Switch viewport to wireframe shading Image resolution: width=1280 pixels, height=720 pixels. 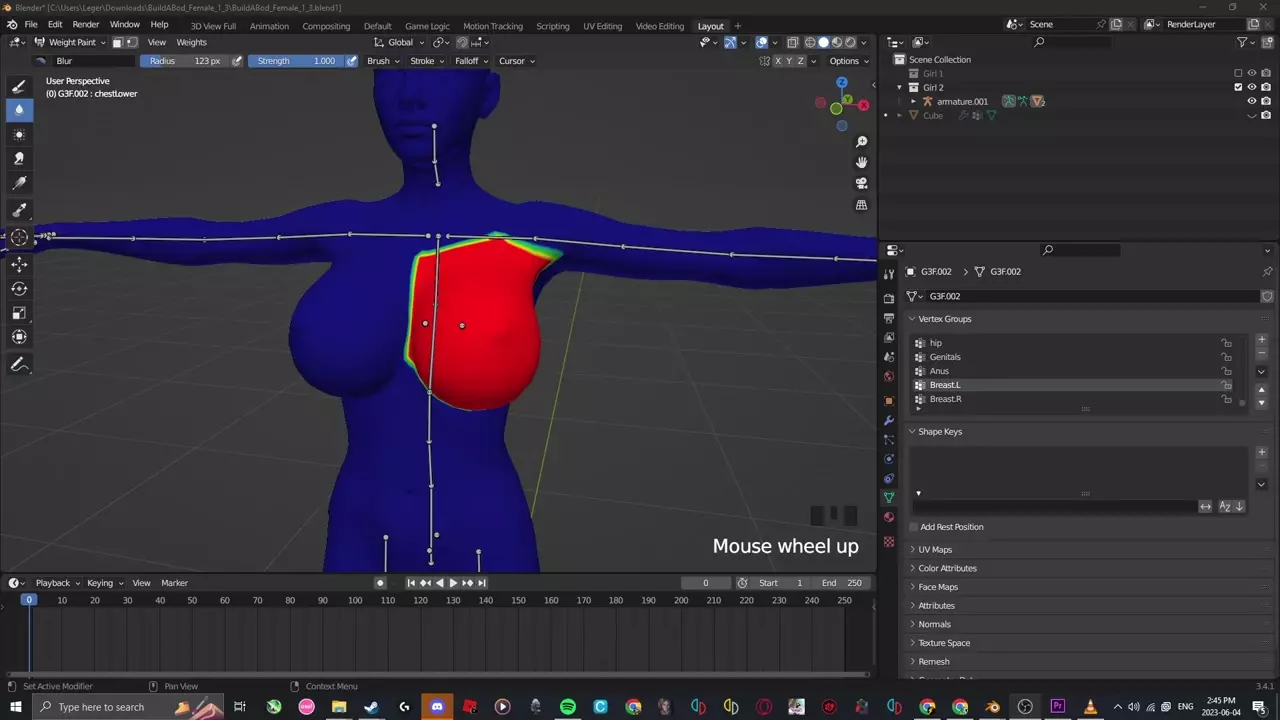[808, 42]
